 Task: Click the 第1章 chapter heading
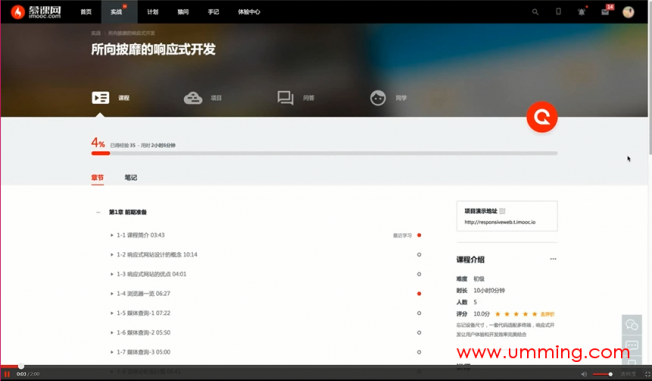[x=128, y=212]
